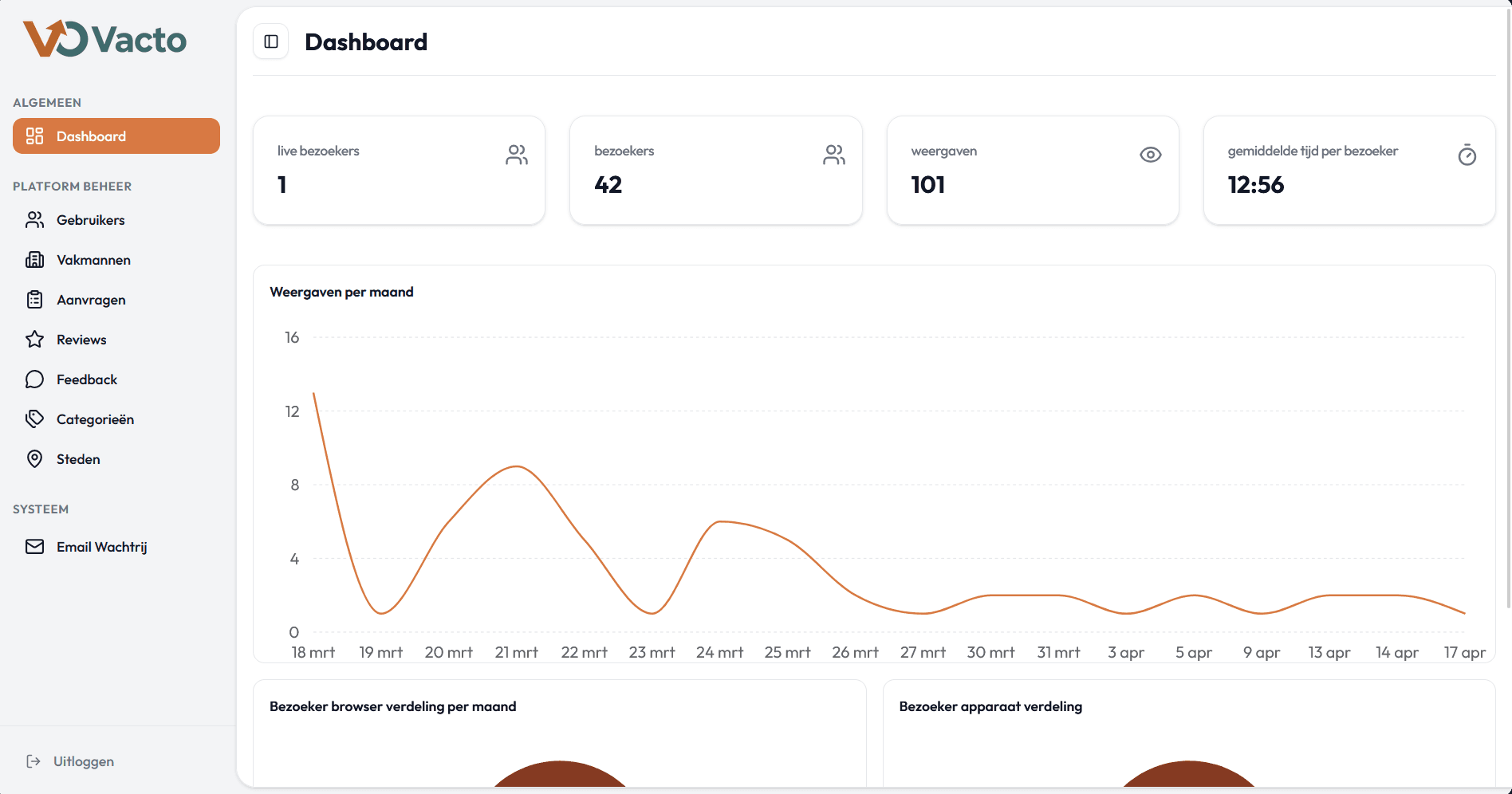The width and height of the screenshot is (1512, 794).
Task: Open the Categorieën page
Action: pos(116,419)
